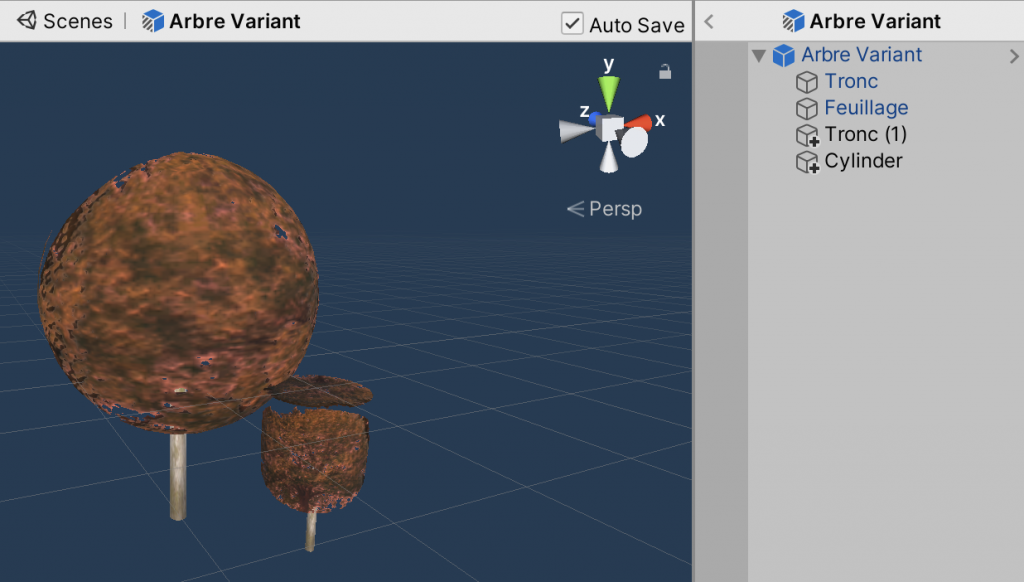Switch Persp projection mode label
The height and width of the screenshot is (582, 1024).
(x=604, y=209)
